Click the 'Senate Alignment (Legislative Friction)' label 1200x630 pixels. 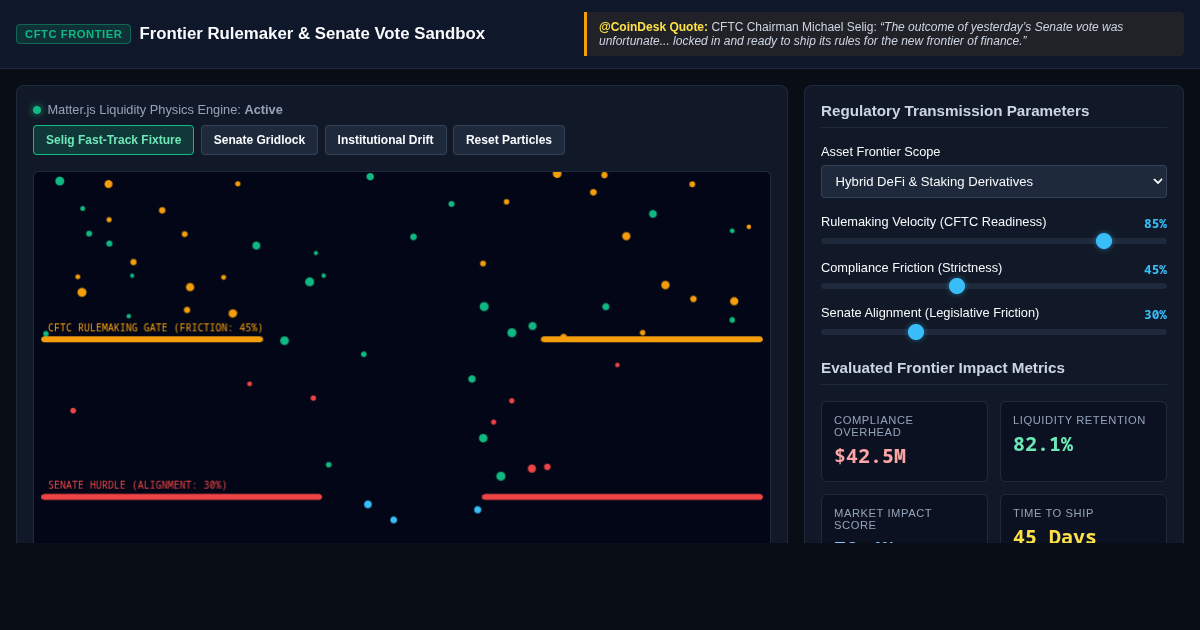click(x=930, y=313)
